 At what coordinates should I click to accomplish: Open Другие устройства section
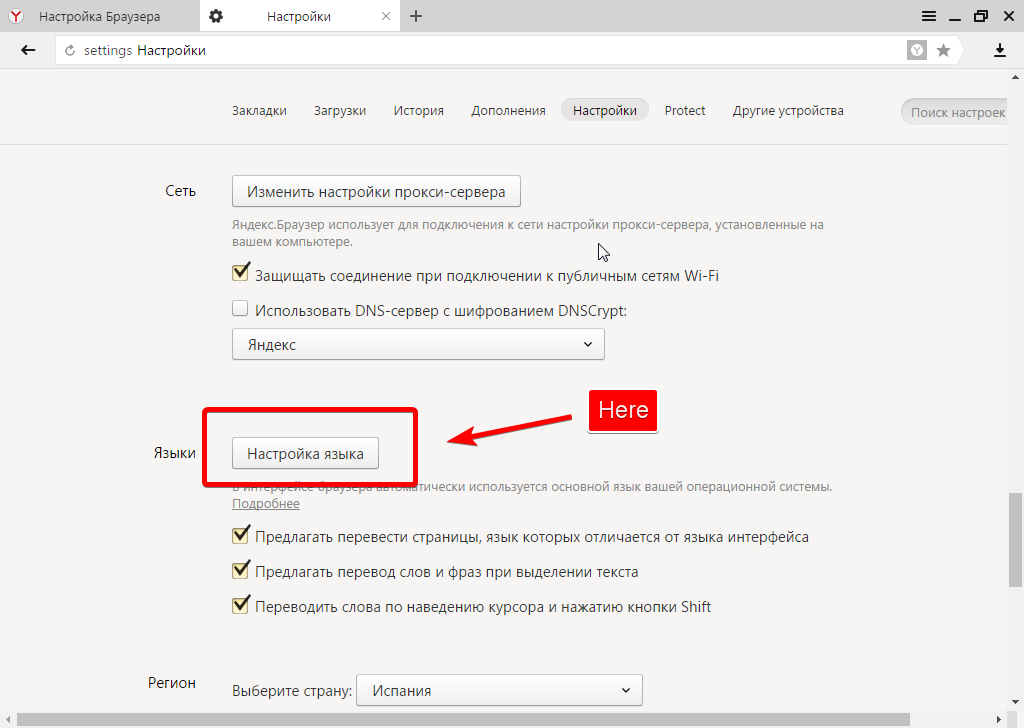click(788, 110)
